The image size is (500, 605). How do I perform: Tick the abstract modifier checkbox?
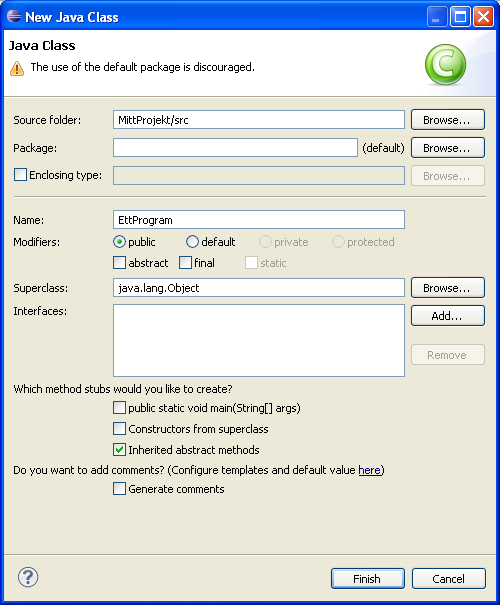(119, 263)
